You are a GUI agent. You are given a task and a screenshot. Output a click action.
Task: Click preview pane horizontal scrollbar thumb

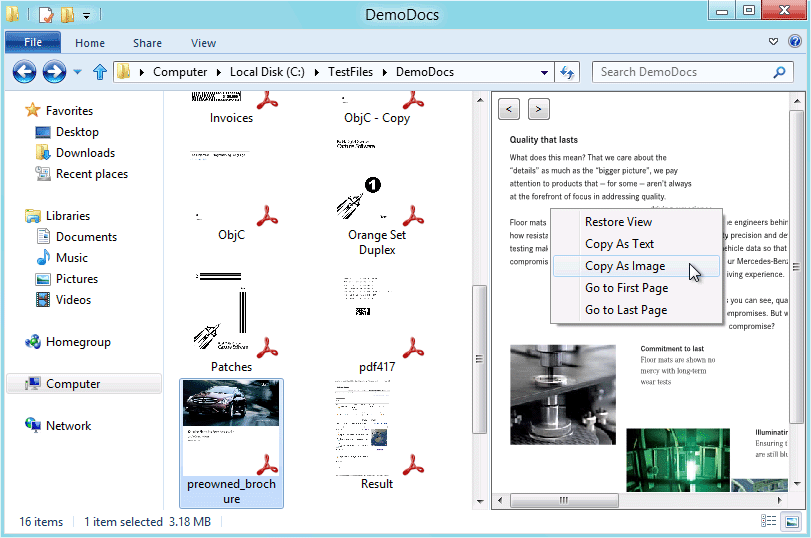pos(564,500)
